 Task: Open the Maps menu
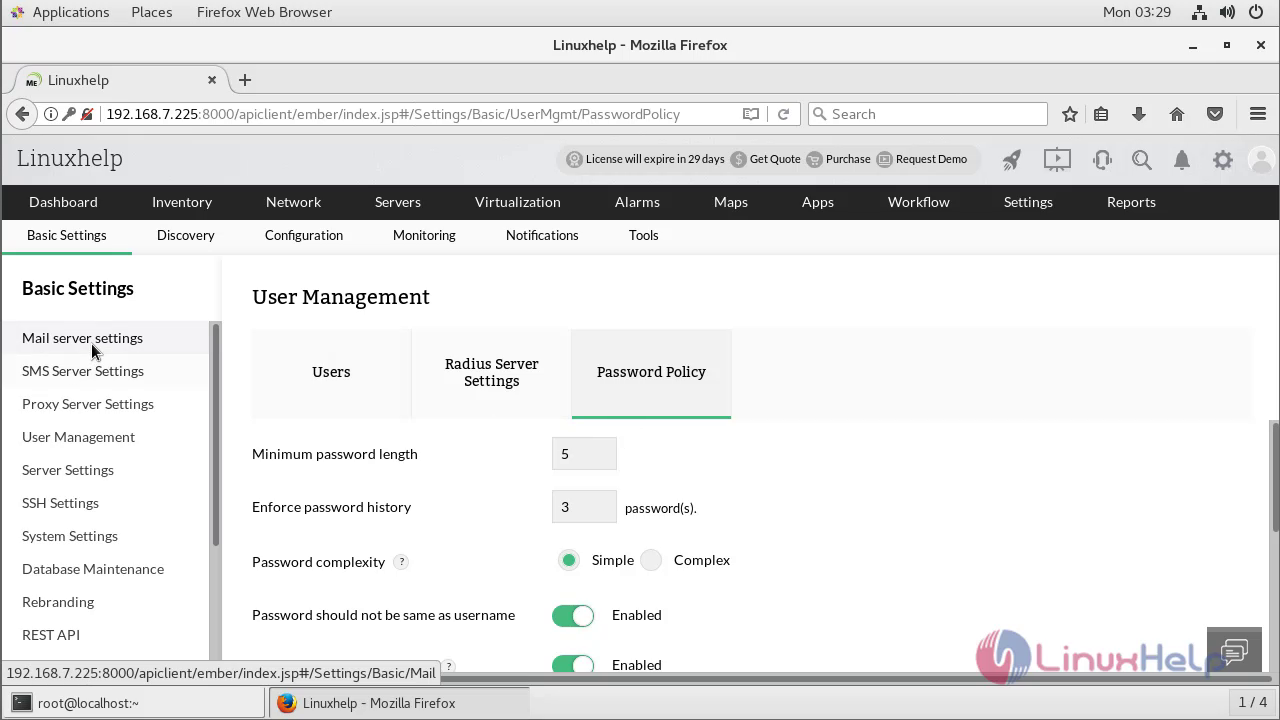pyautogui.click(x=731, y=202)
